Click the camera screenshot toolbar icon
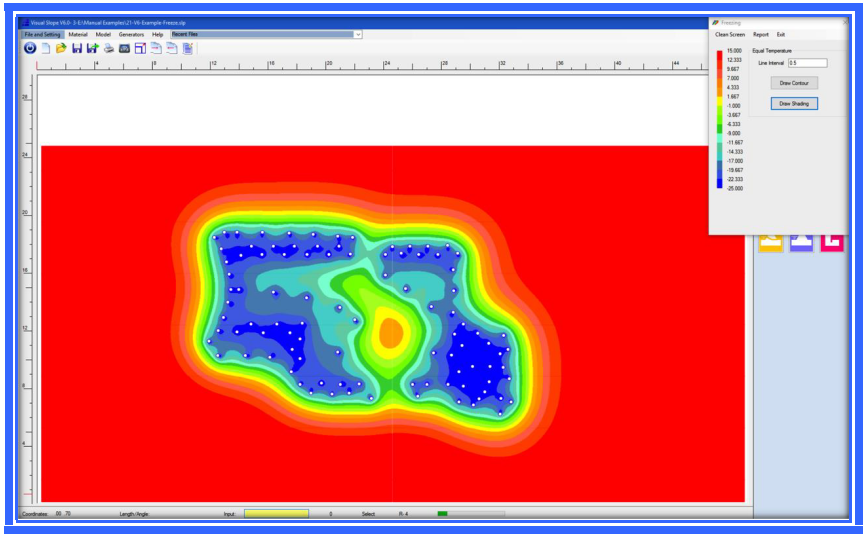Image resolution: width=867 pixels, height=537 pixels. (125, 47)
